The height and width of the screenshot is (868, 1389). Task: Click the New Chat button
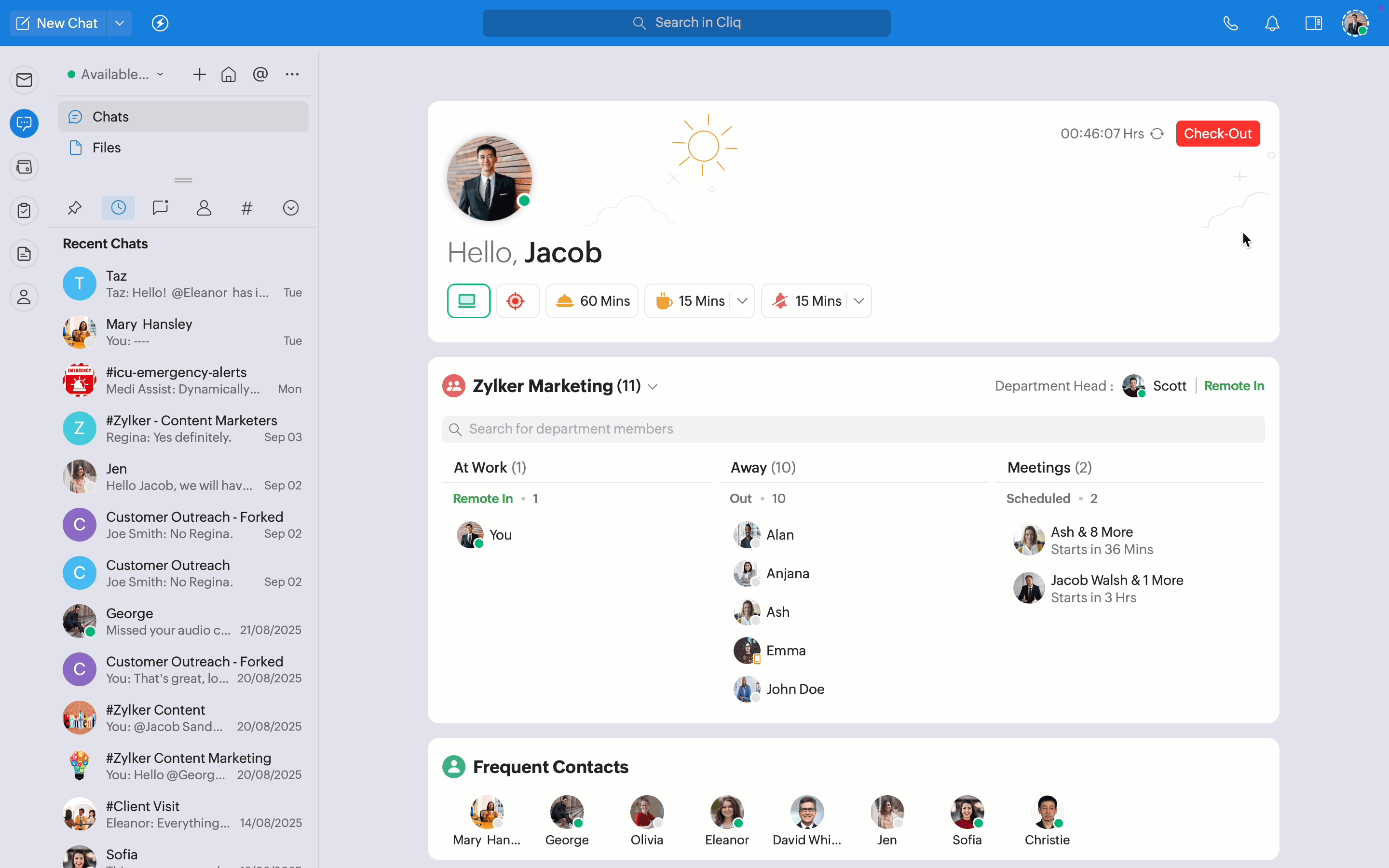tap(57, 23)
